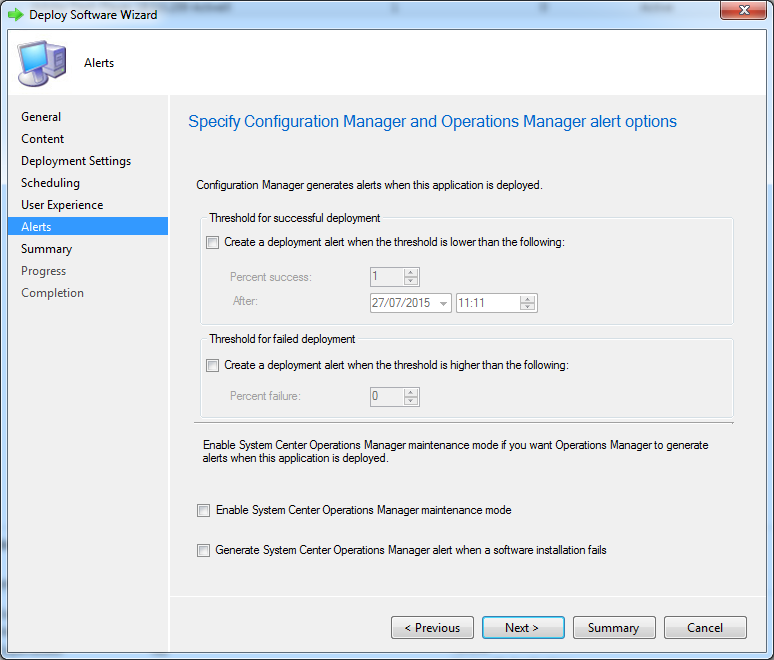Enable failed deployment threshold alert checkbox

(212, 366)
